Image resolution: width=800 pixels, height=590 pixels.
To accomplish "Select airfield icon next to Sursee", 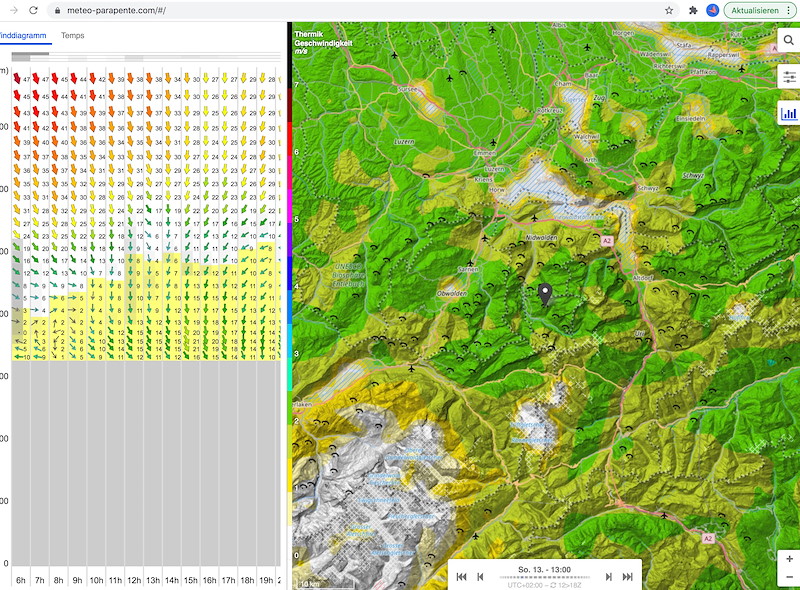I will pyautogui.click(x=449, y=78).
